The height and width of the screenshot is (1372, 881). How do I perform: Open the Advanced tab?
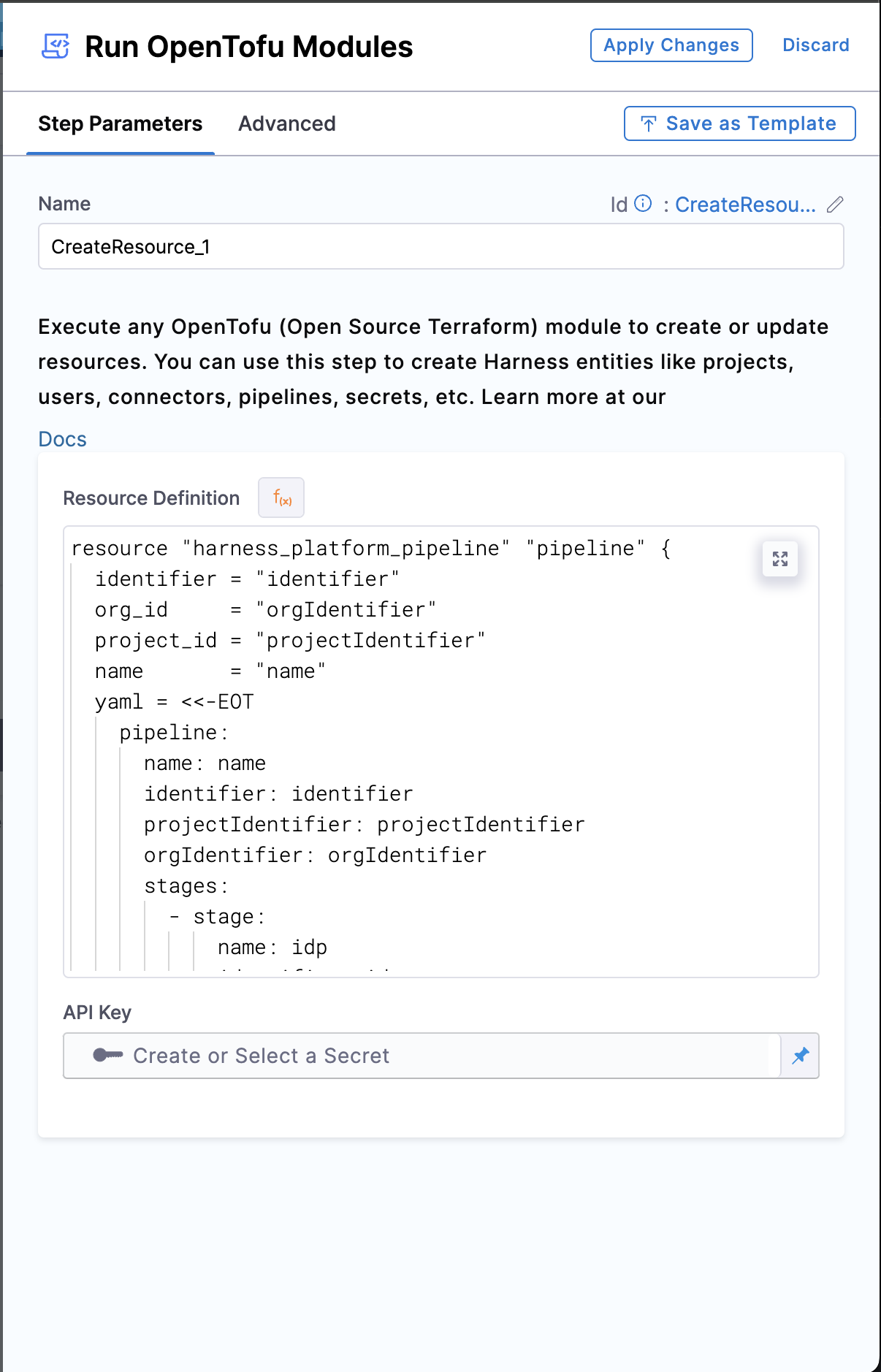pyautogui.click(x=287, y=123)
